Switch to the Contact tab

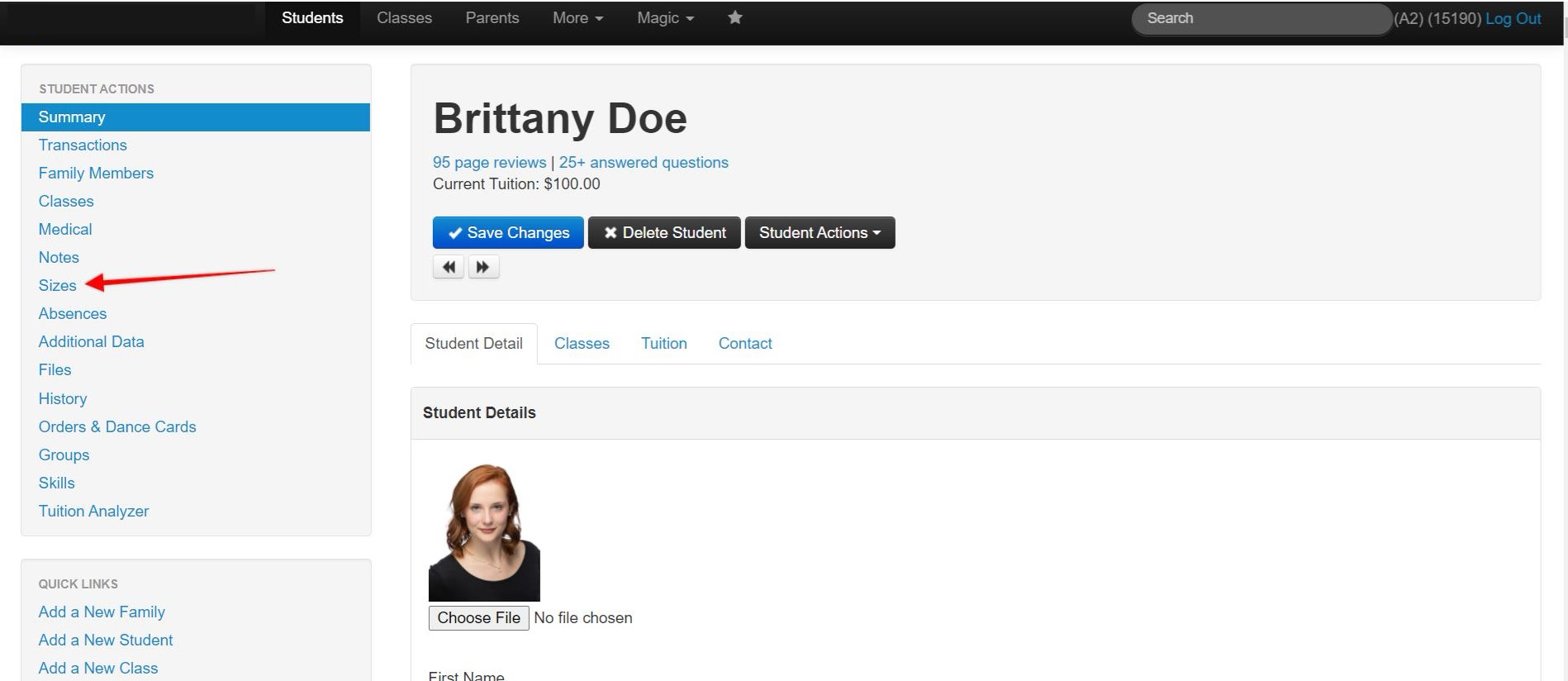pyautogui.click(x=744, y=344)
